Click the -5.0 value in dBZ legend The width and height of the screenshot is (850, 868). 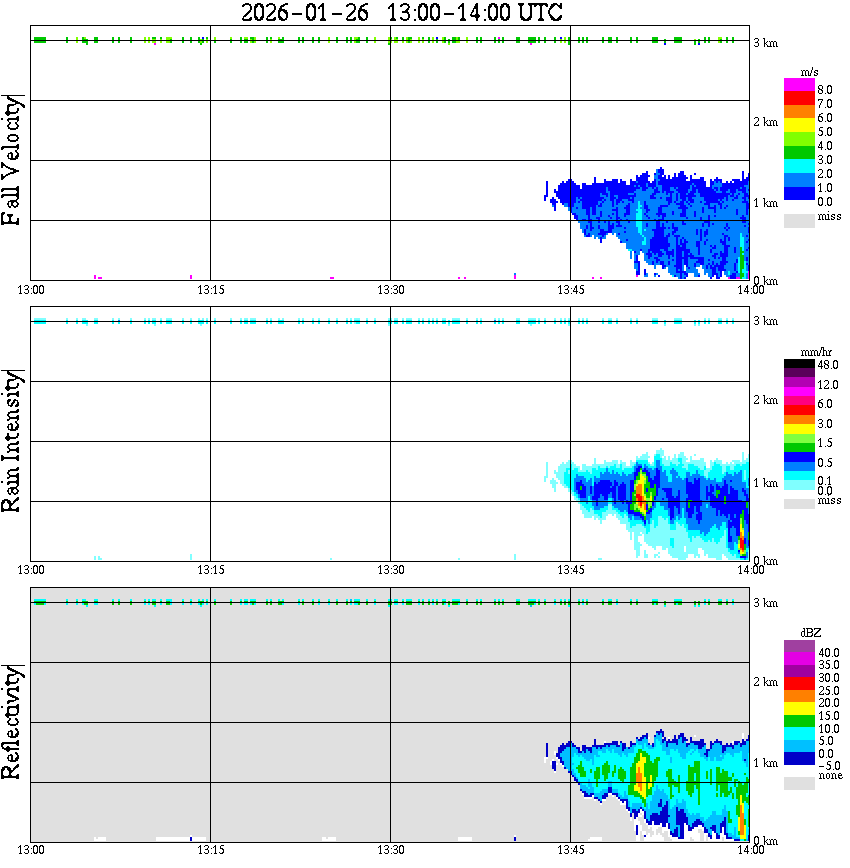(829, 766)
